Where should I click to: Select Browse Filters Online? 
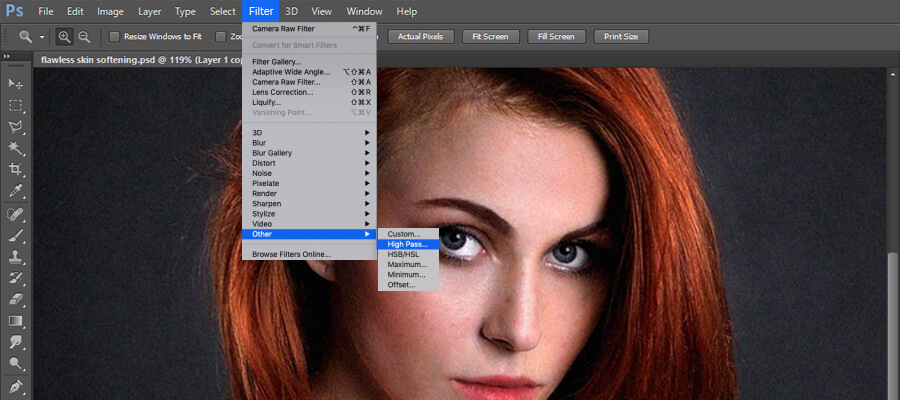click(x=309, y=254)
